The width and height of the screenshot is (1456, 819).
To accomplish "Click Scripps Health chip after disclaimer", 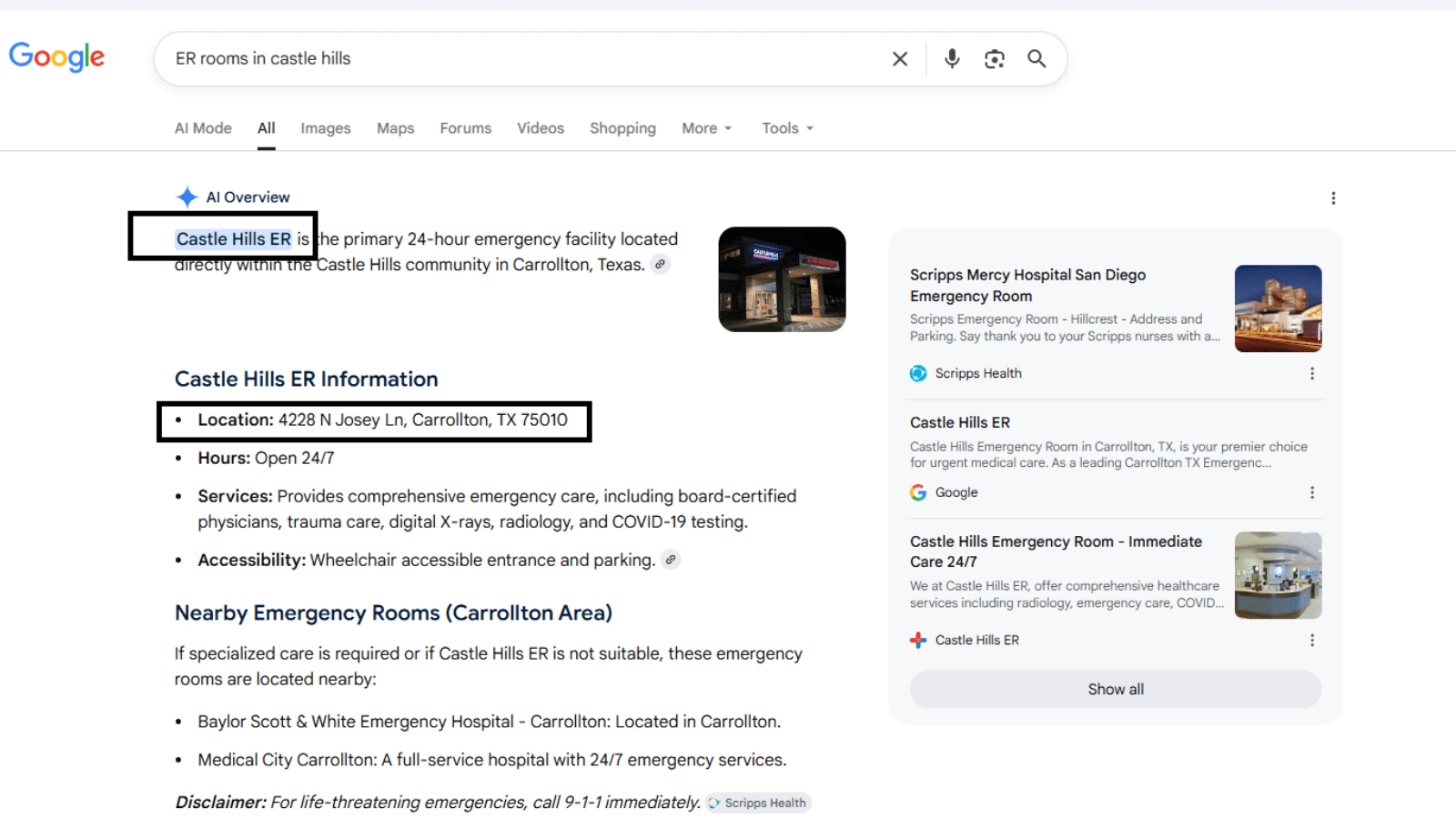I will point(759,803).
